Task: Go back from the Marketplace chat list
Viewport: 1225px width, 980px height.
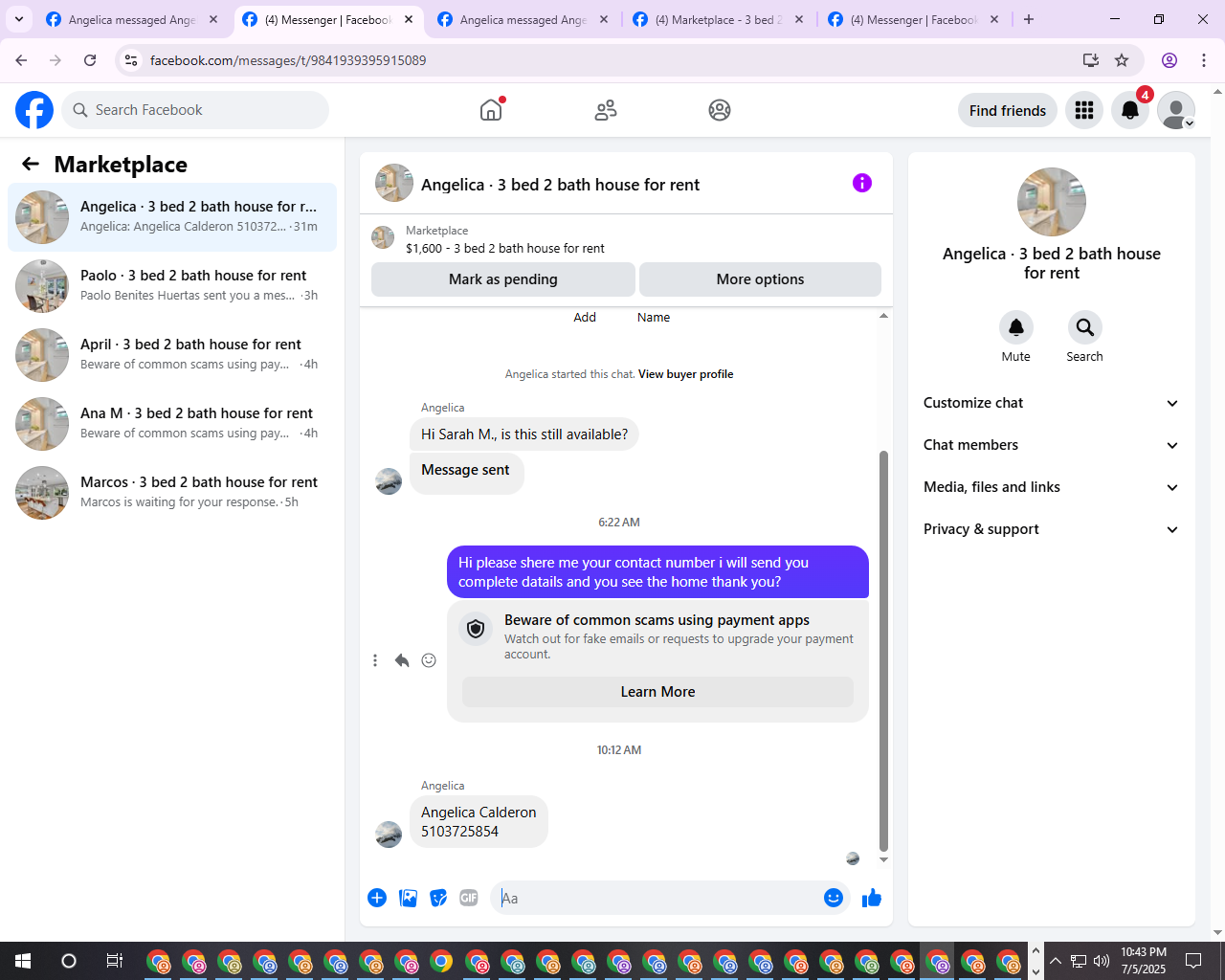Action: click(x=31, y=165)
